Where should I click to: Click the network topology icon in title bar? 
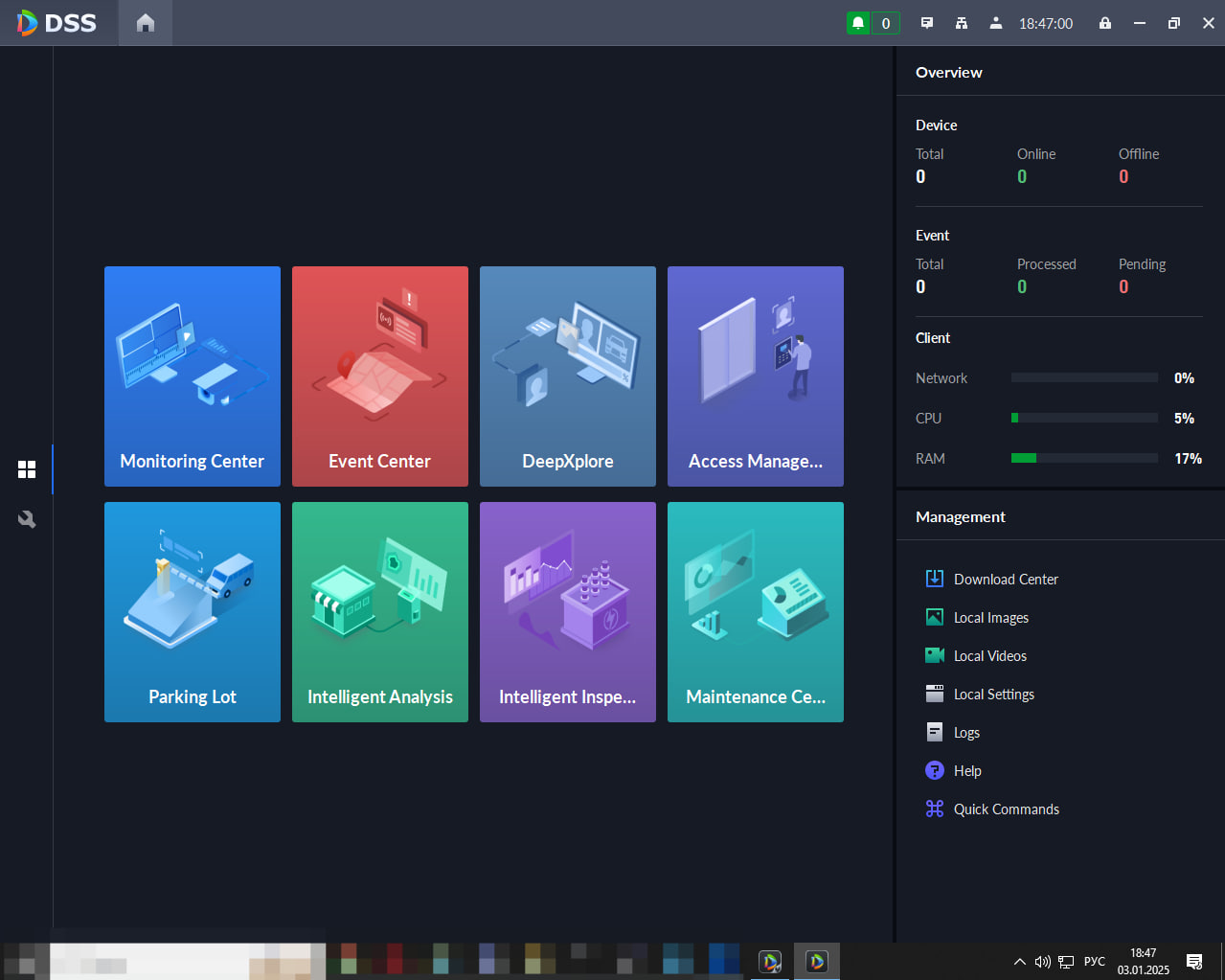coord(962,23)
